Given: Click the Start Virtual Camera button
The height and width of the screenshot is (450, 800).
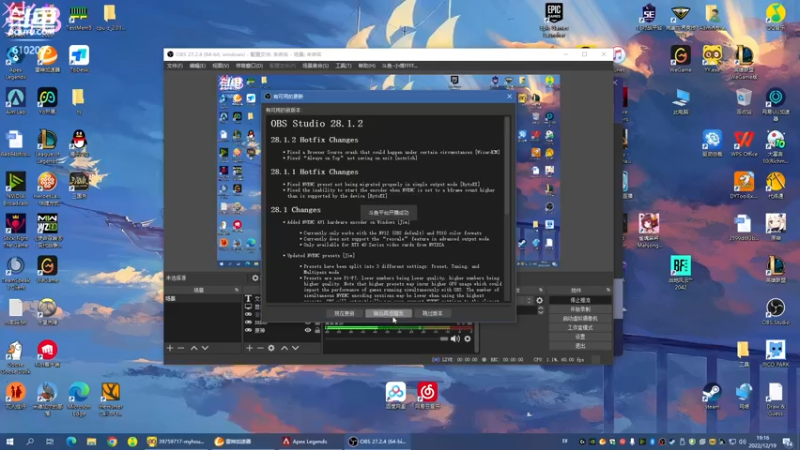Looking at the screenshot, I should tap(580, 318).
